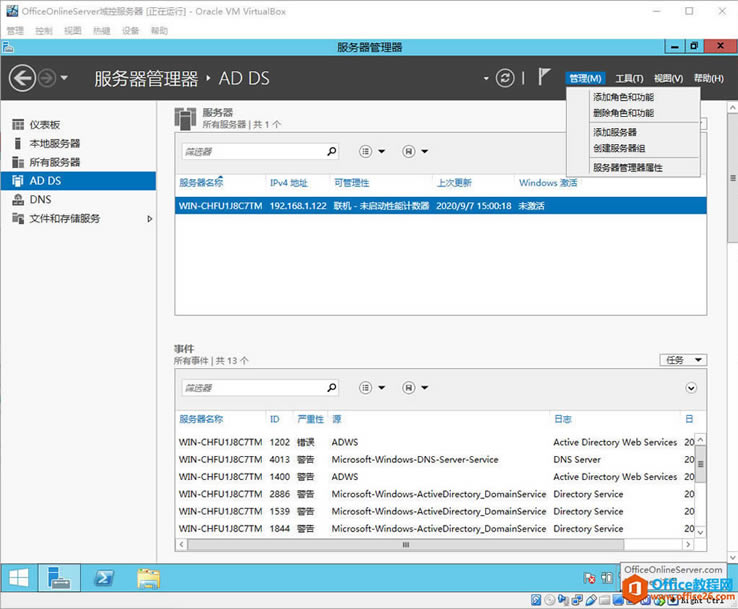
Task: Select the 192.168.1.122 server cell
Action: pos(298,206)
